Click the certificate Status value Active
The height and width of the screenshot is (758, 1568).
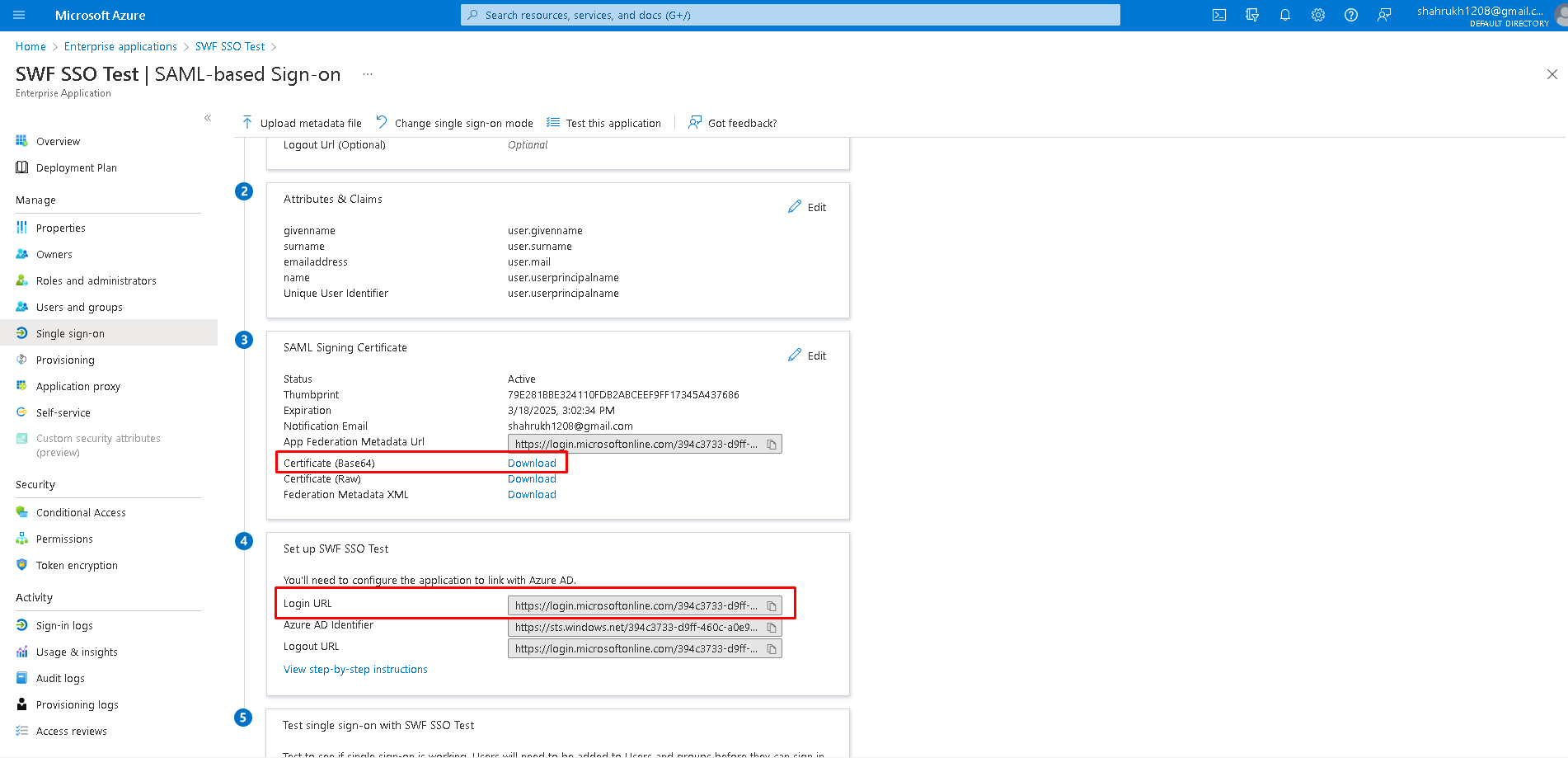522,379
